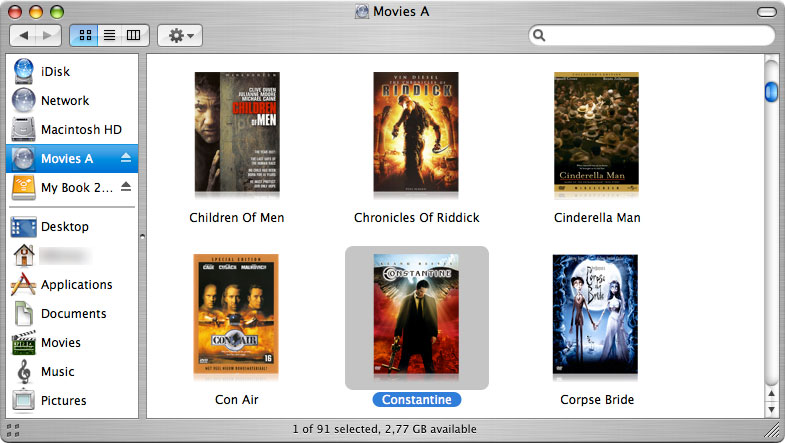This screenshot has height=443, width=785.
Task: Click the blue vertical scrollbar thumb
Action: [x=771, y=92]
